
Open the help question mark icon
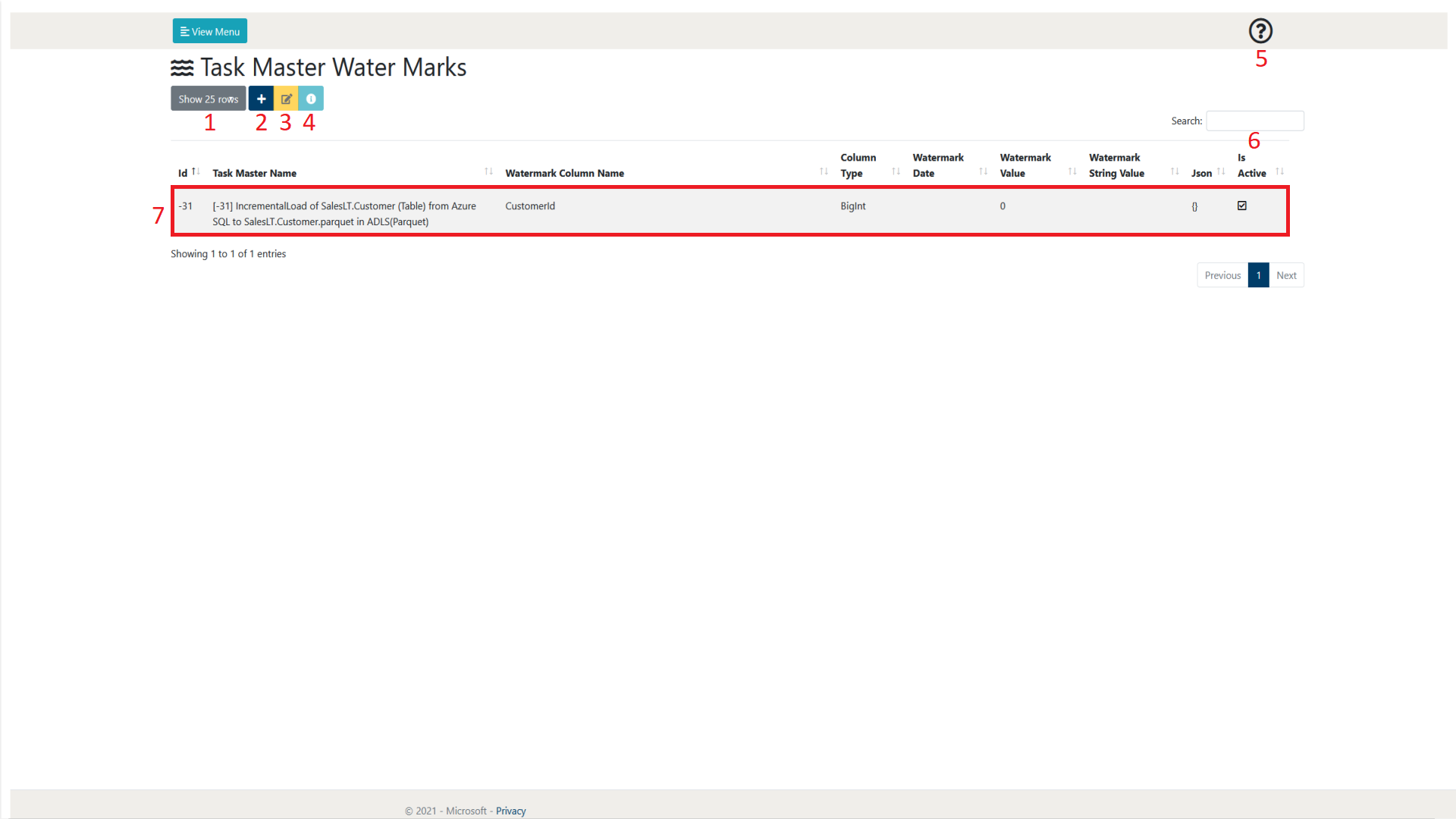click(1260, 31)
